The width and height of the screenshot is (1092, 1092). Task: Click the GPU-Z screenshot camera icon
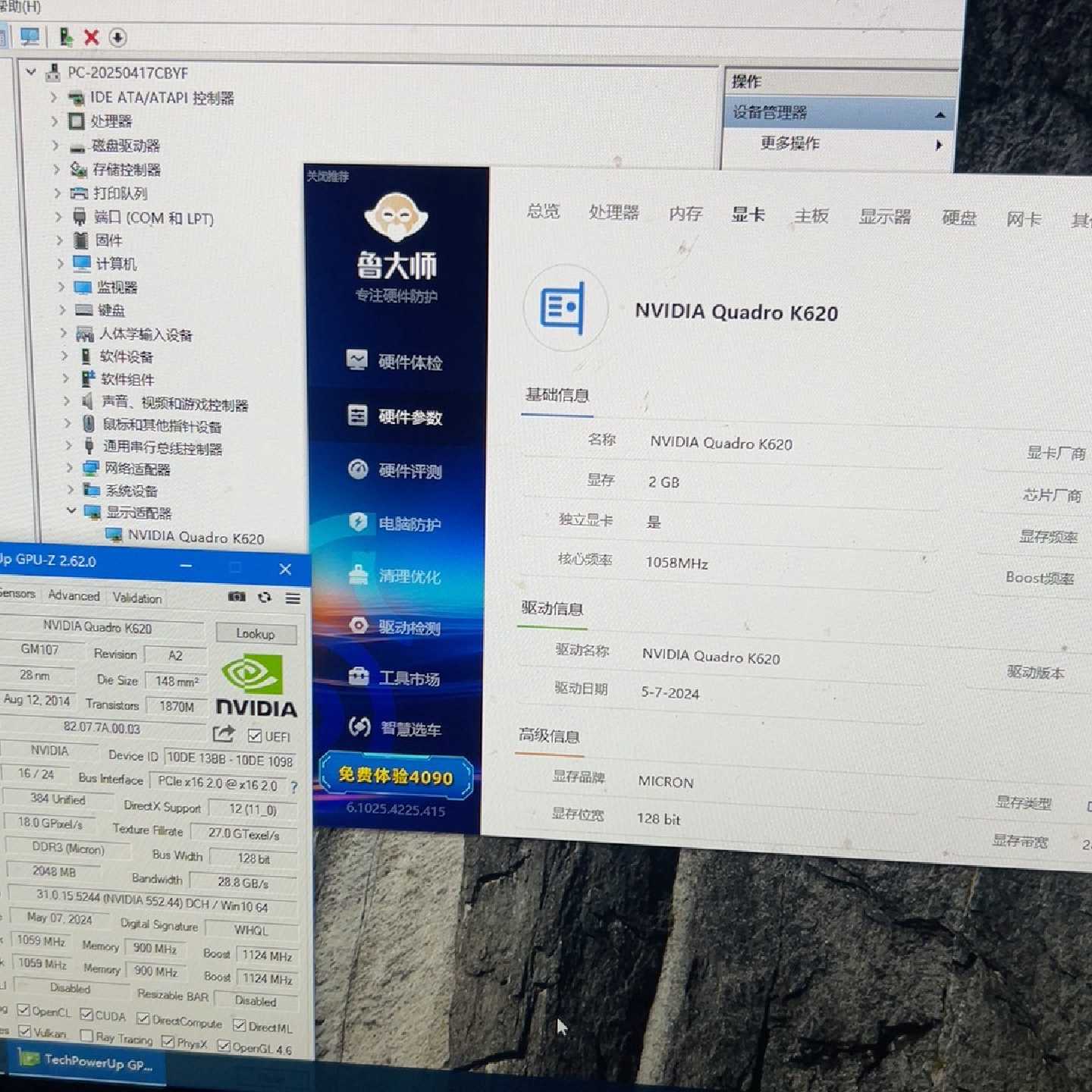pos(237,597)
